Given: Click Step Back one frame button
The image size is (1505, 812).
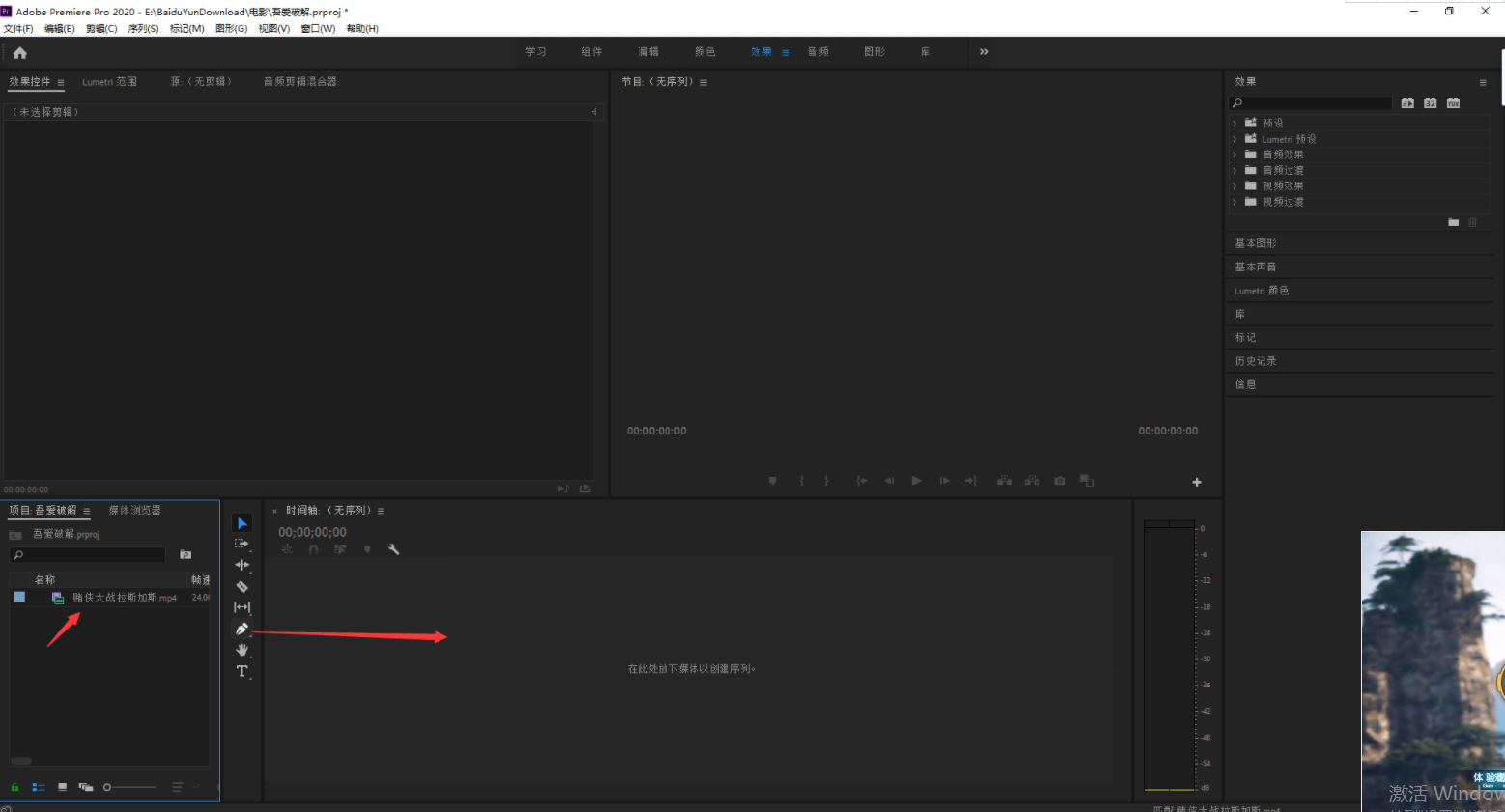Looking at the screenshot, I should [x=889, y=481].
